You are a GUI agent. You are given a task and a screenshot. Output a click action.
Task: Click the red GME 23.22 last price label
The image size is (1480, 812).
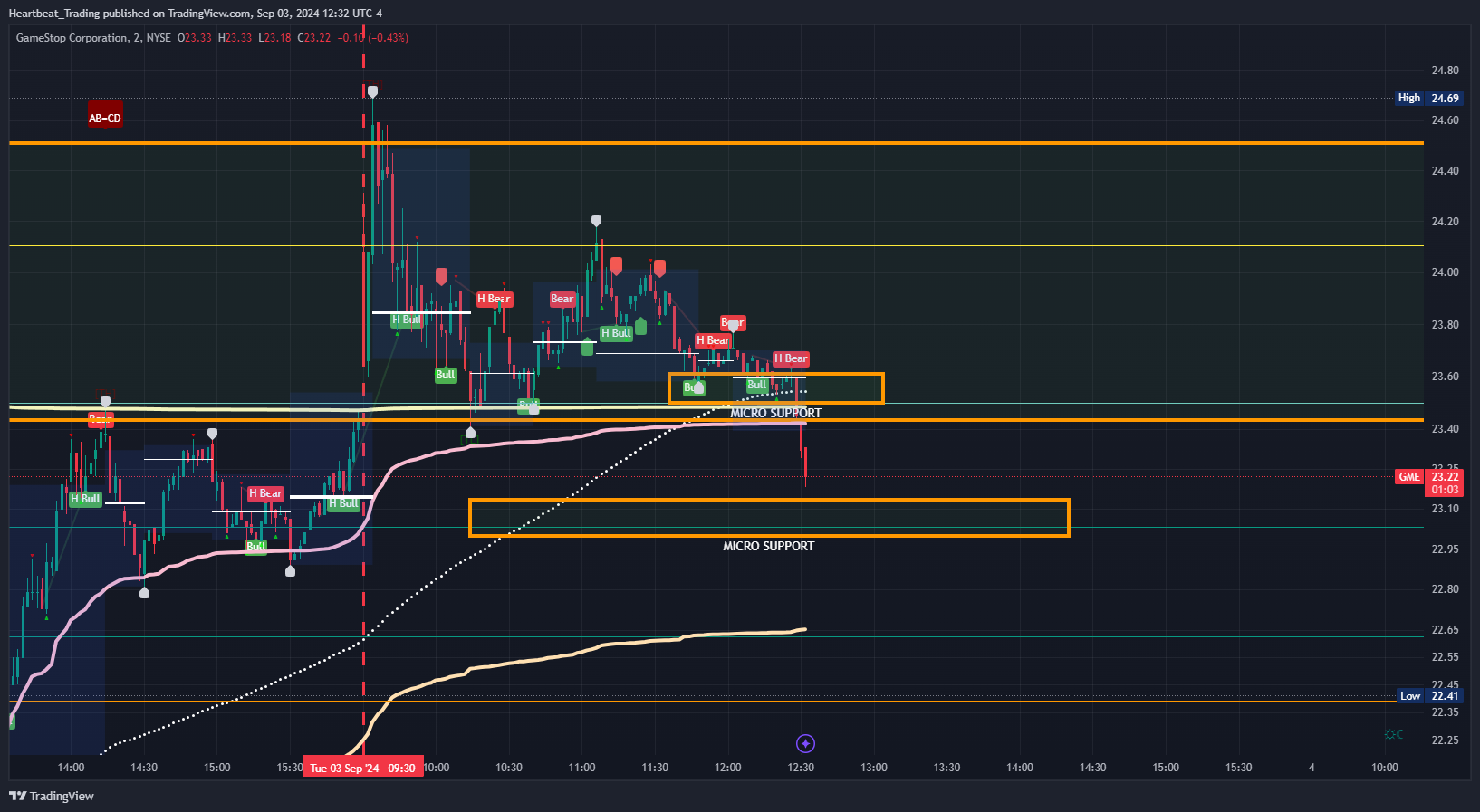[x=1428, y=482]
